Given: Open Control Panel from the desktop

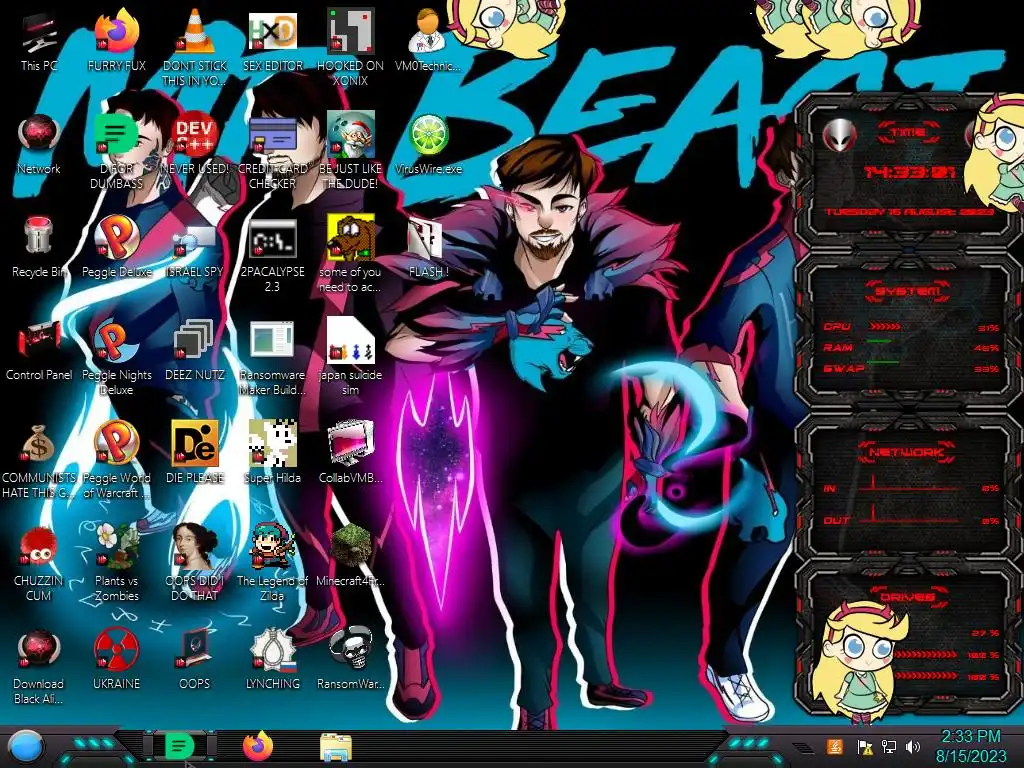Looking at the screenshot, I should click(39, 350).
